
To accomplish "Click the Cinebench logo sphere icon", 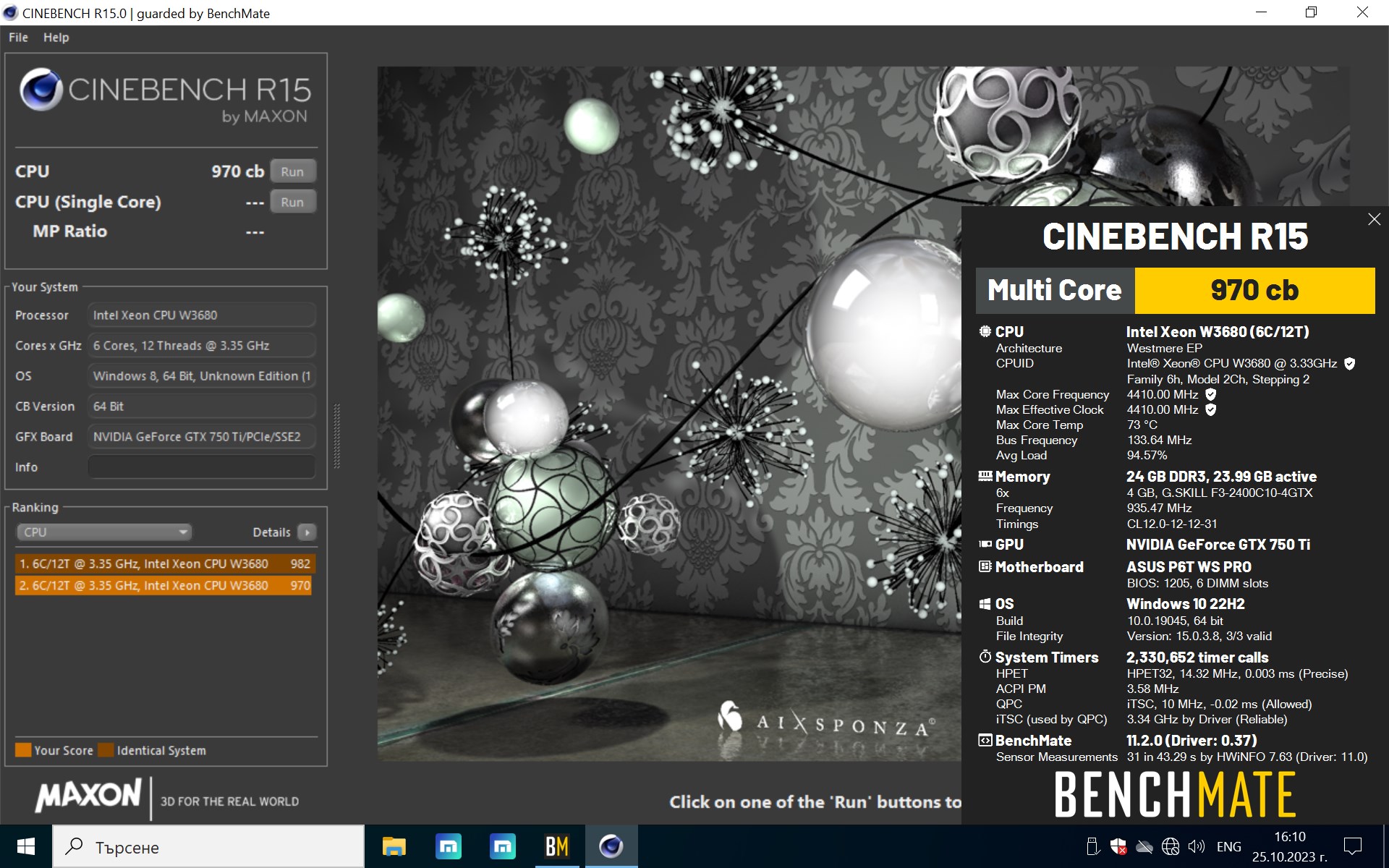I will pos(41,90).
